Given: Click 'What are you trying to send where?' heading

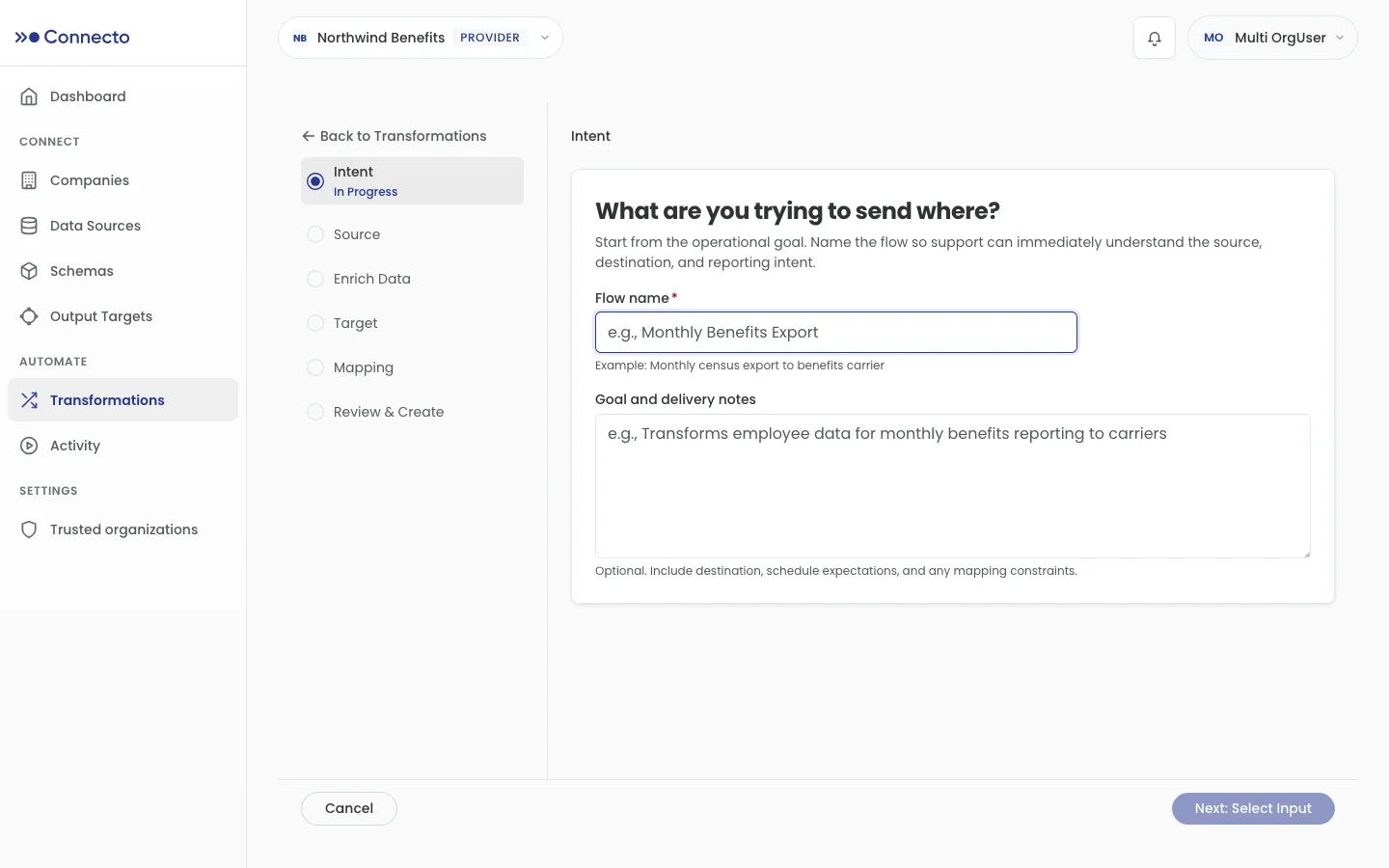Looking at the screenshot, I should click(x=798, y=211).
